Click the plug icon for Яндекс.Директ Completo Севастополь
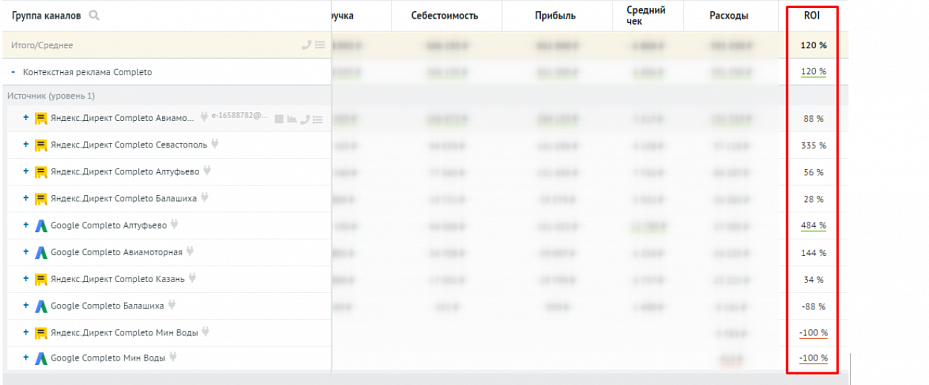 [x=215, y=144]
